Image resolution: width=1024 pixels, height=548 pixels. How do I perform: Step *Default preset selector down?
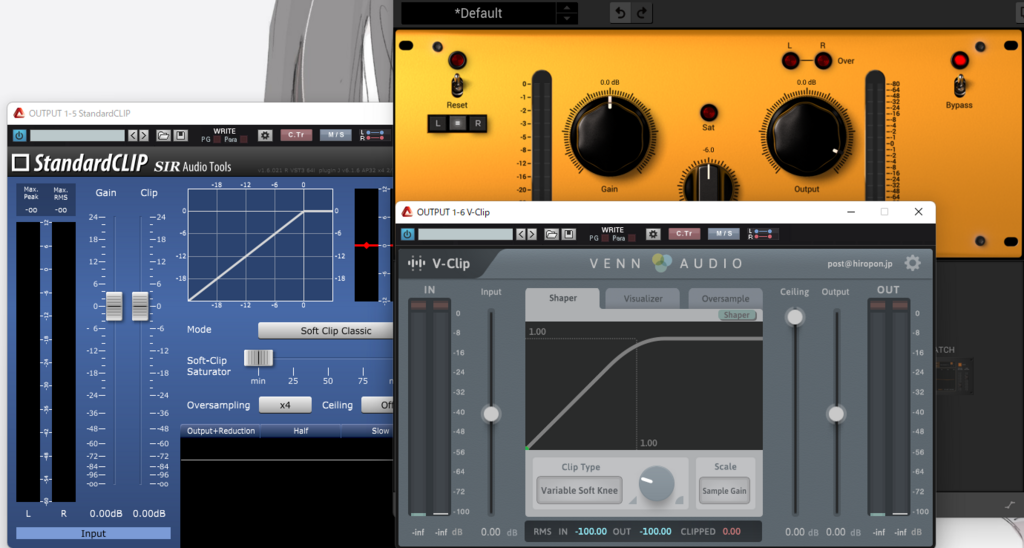point(566,18)
